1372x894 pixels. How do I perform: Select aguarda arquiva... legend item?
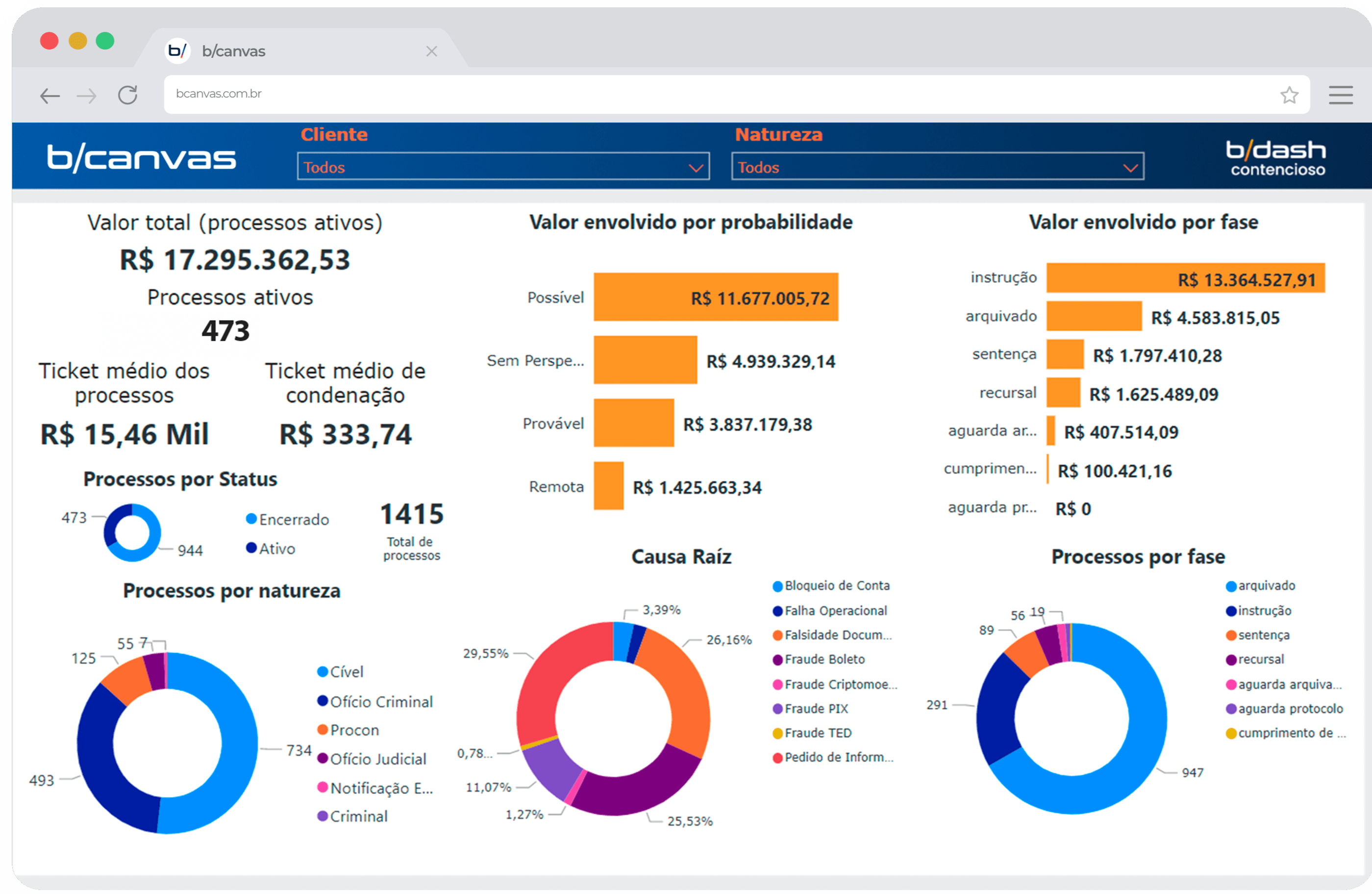click(1283, 684)
